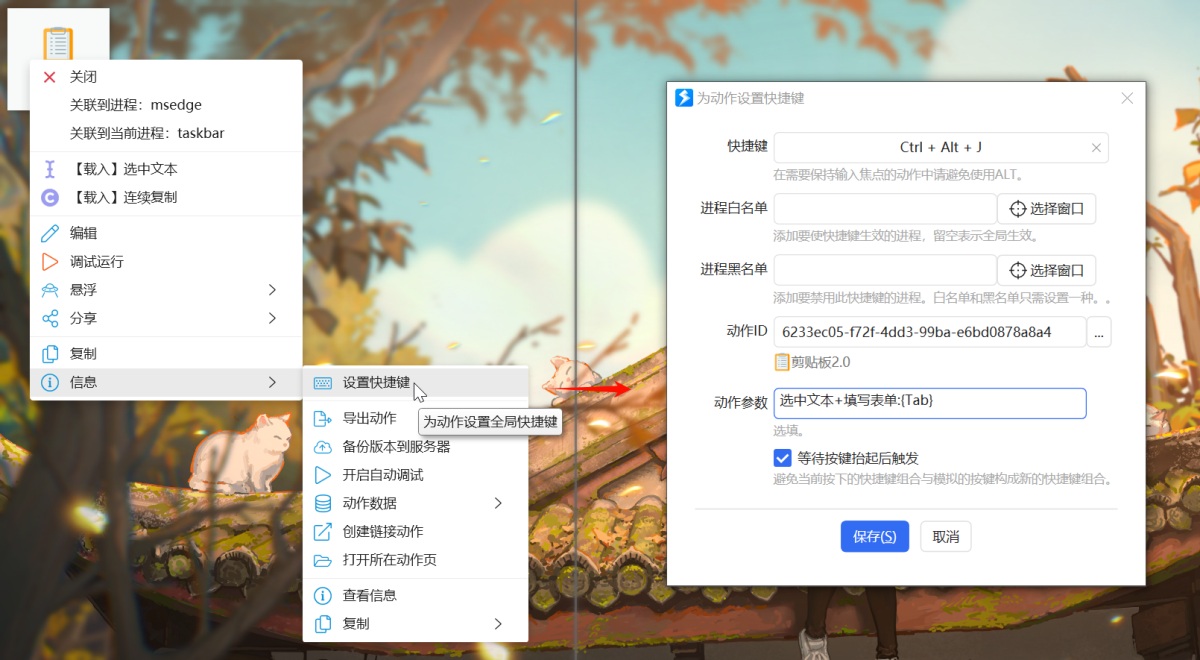Viewport: 1200px width, 660px height.
Task: Click the 快捷键 input showing Ctrl + Alt + J
Action: coord(941,147)
